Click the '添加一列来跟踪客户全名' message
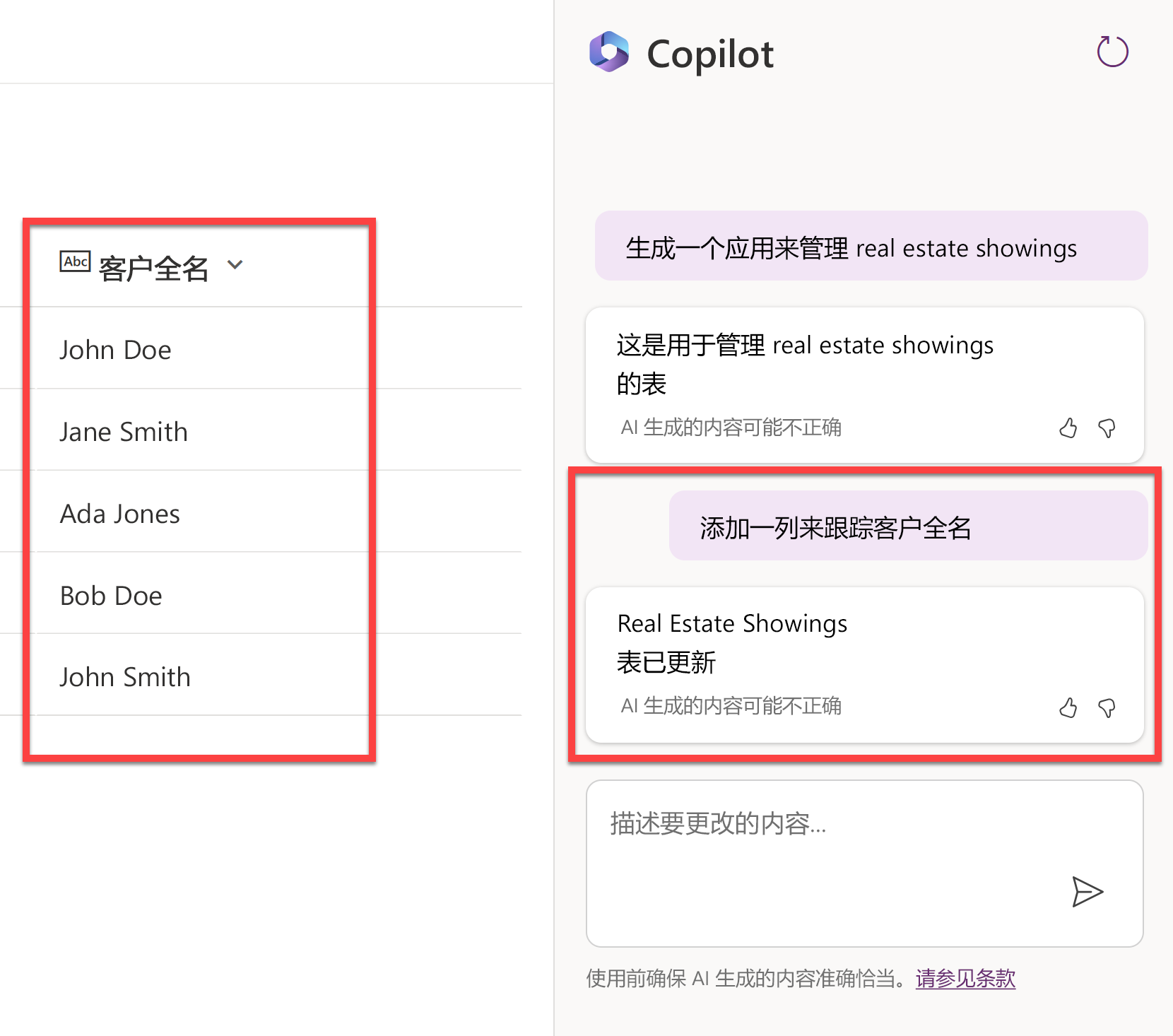Image resolution: width=1173 pixels, height=1036 pixels. [908, 526]
